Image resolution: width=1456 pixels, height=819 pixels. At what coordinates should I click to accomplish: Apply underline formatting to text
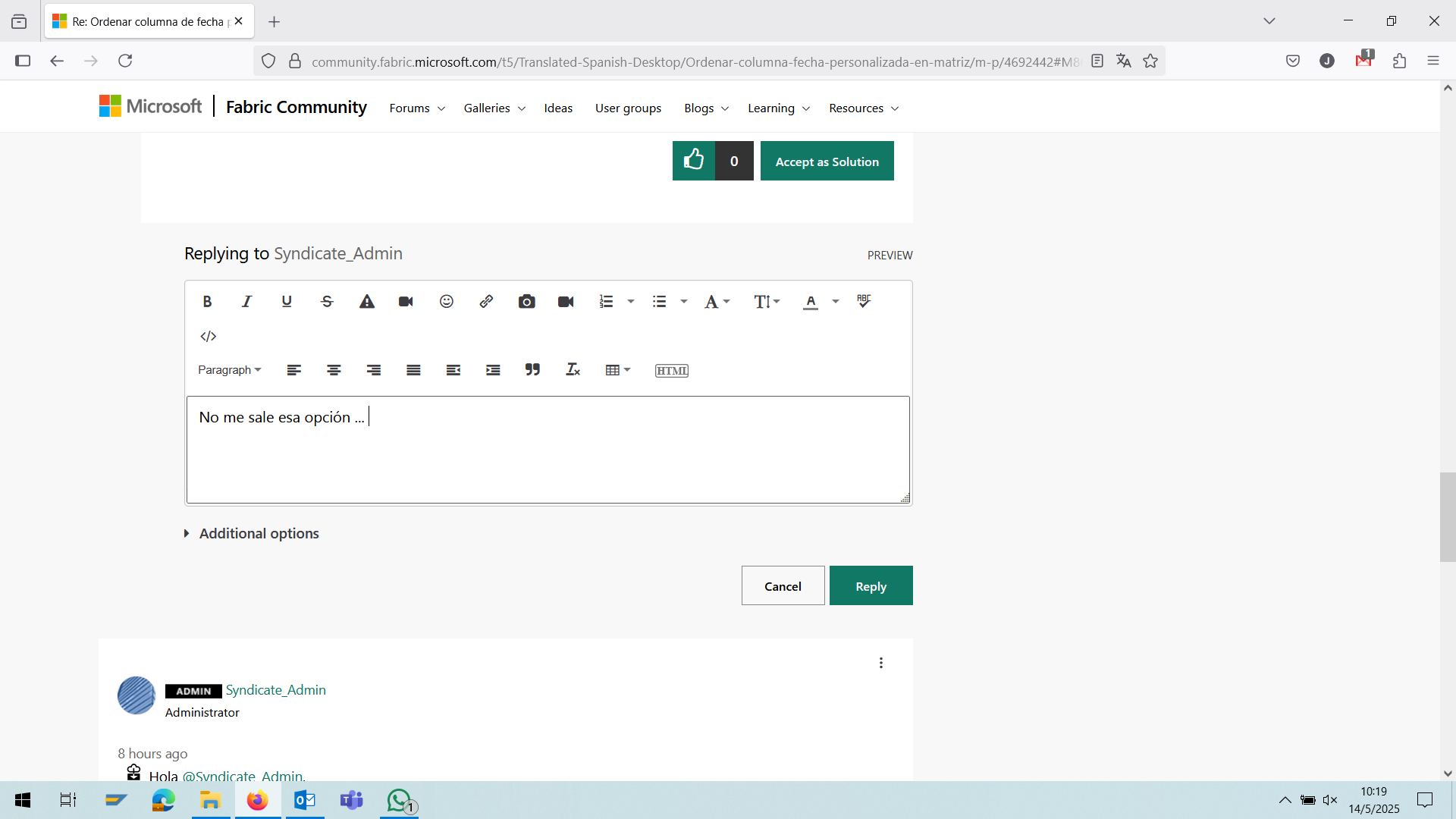click(x=287, y=301)
